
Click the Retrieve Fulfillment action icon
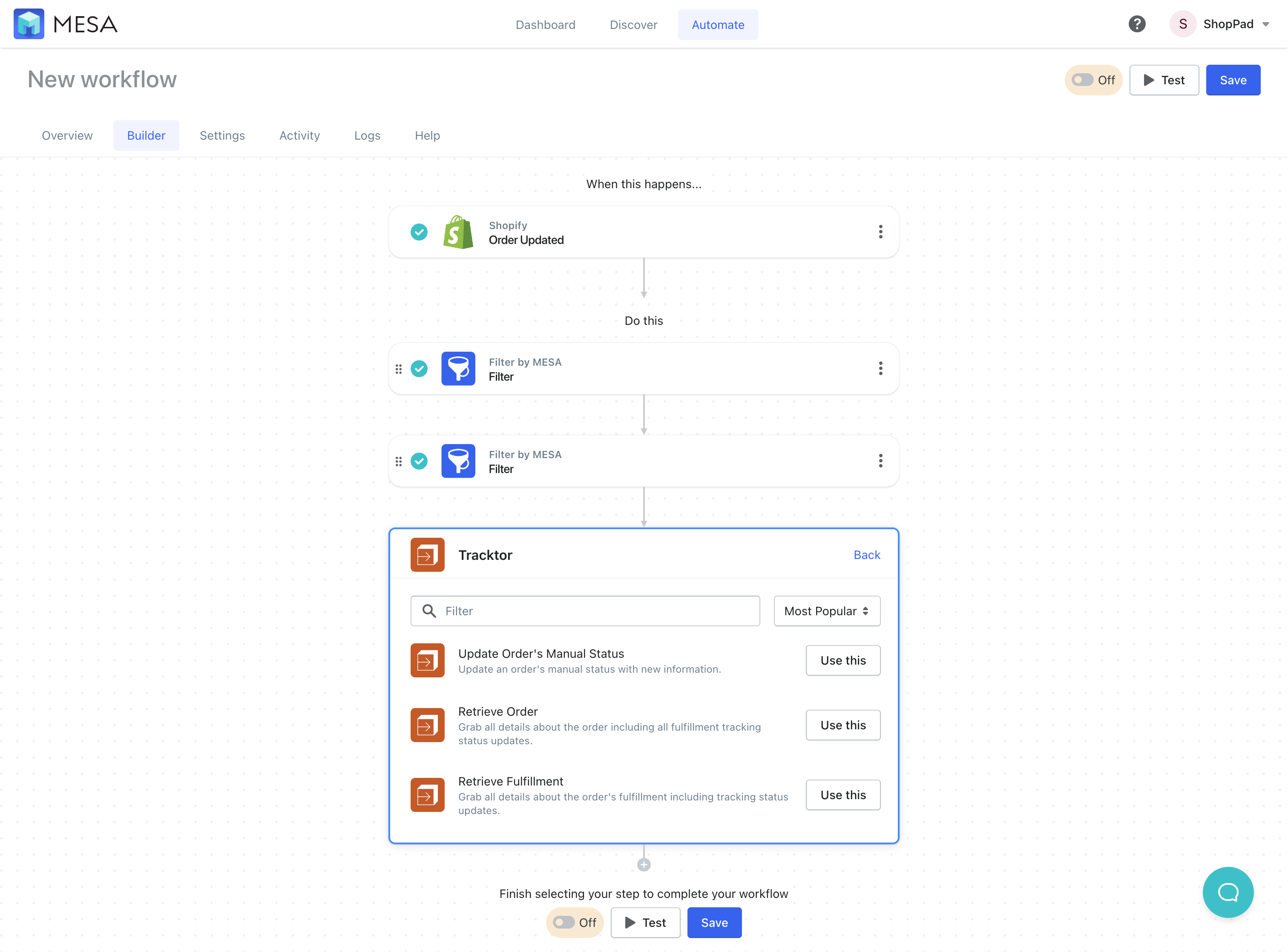click(x=427, y=794)
